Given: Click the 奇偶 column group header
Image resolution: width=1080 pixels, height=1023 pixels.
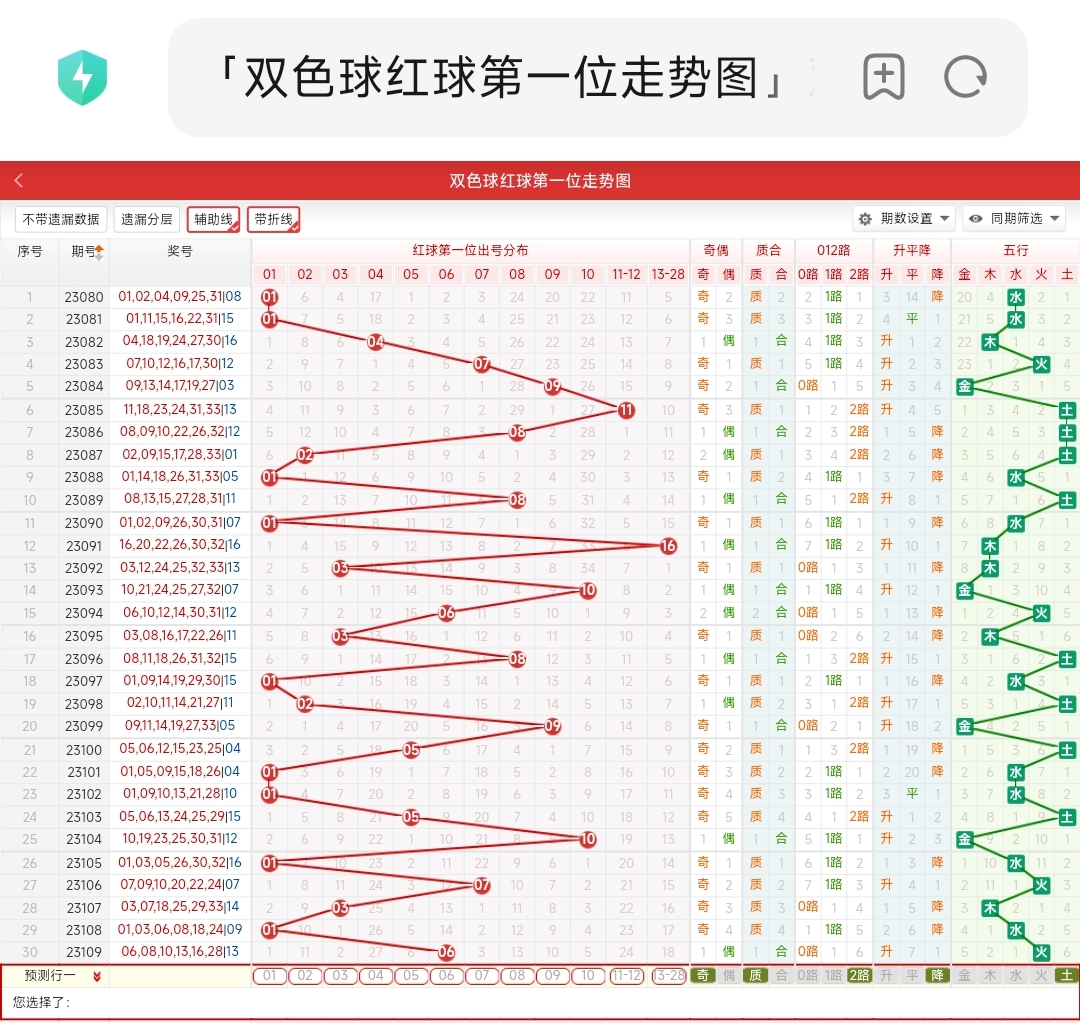Looking at the screenshot, I should (716, 251).
